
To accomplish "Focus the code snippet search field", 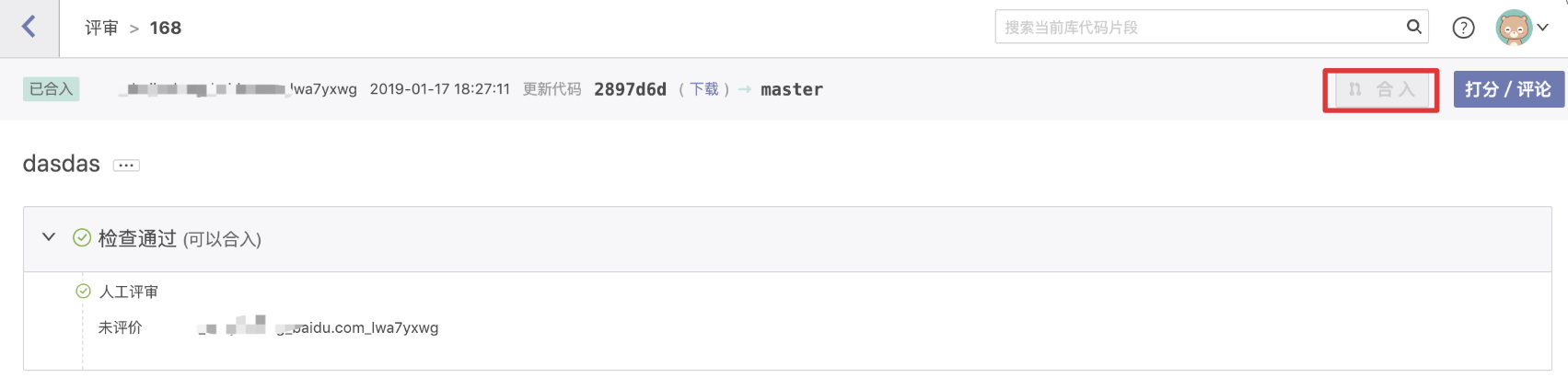I will tap(1197, 28).
